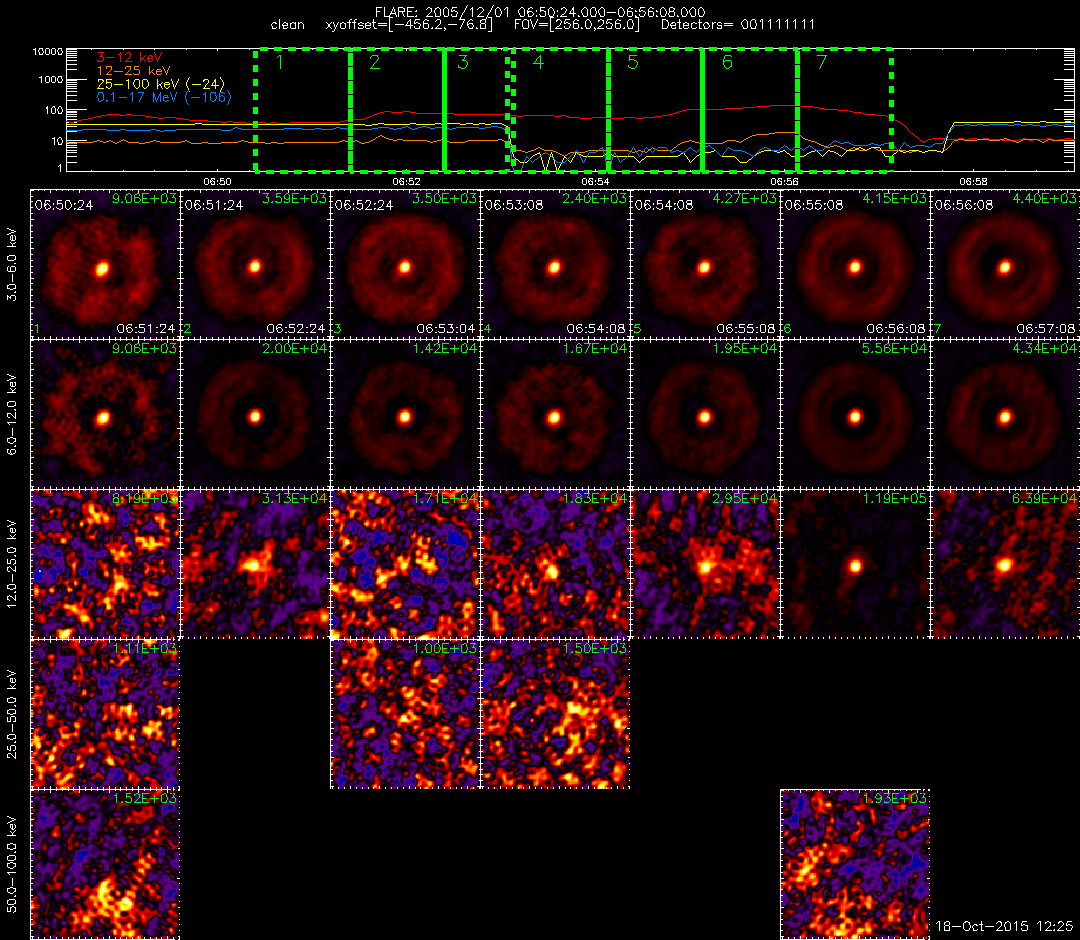Click the 12.0-25.0 keV row label

click(x=12, y=565)
